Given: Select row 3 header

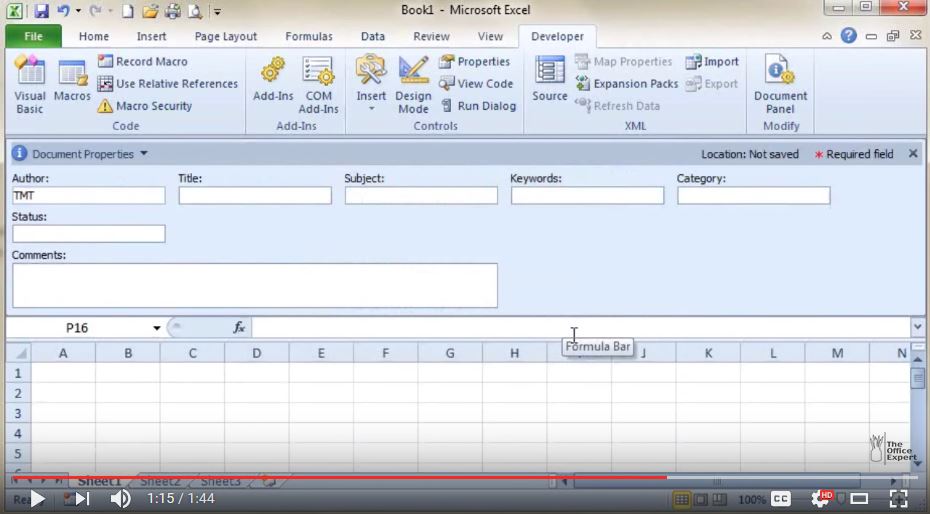Looking at the screenshot, I should coord(18,413).
